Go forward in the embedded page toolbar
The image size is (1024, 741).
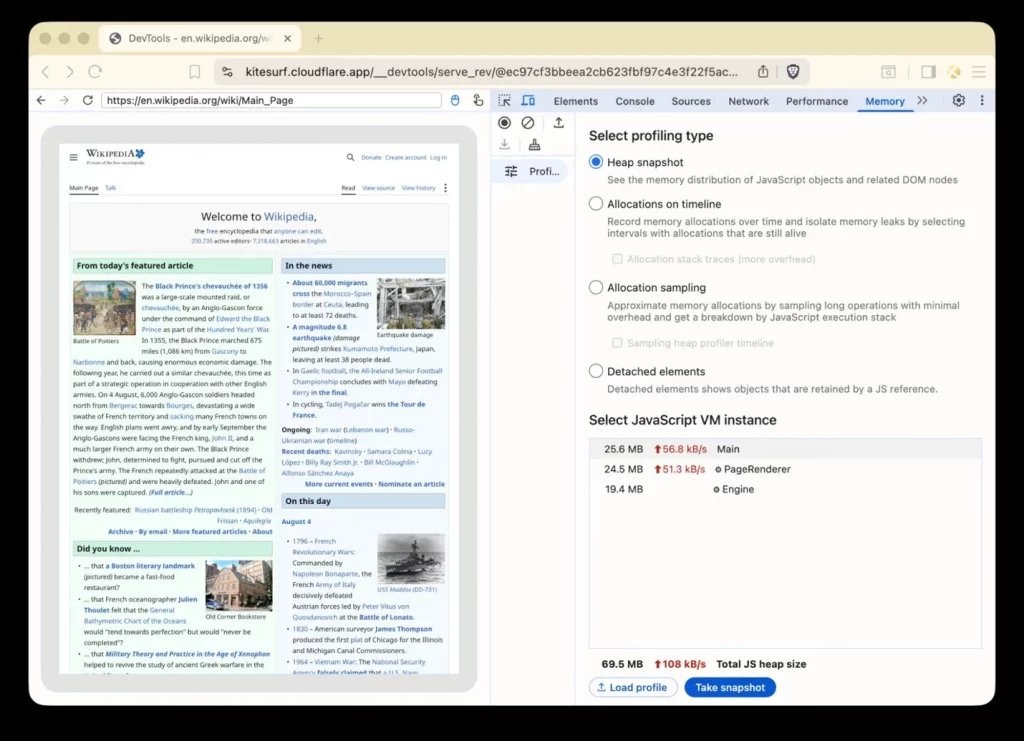click(64, 100)
